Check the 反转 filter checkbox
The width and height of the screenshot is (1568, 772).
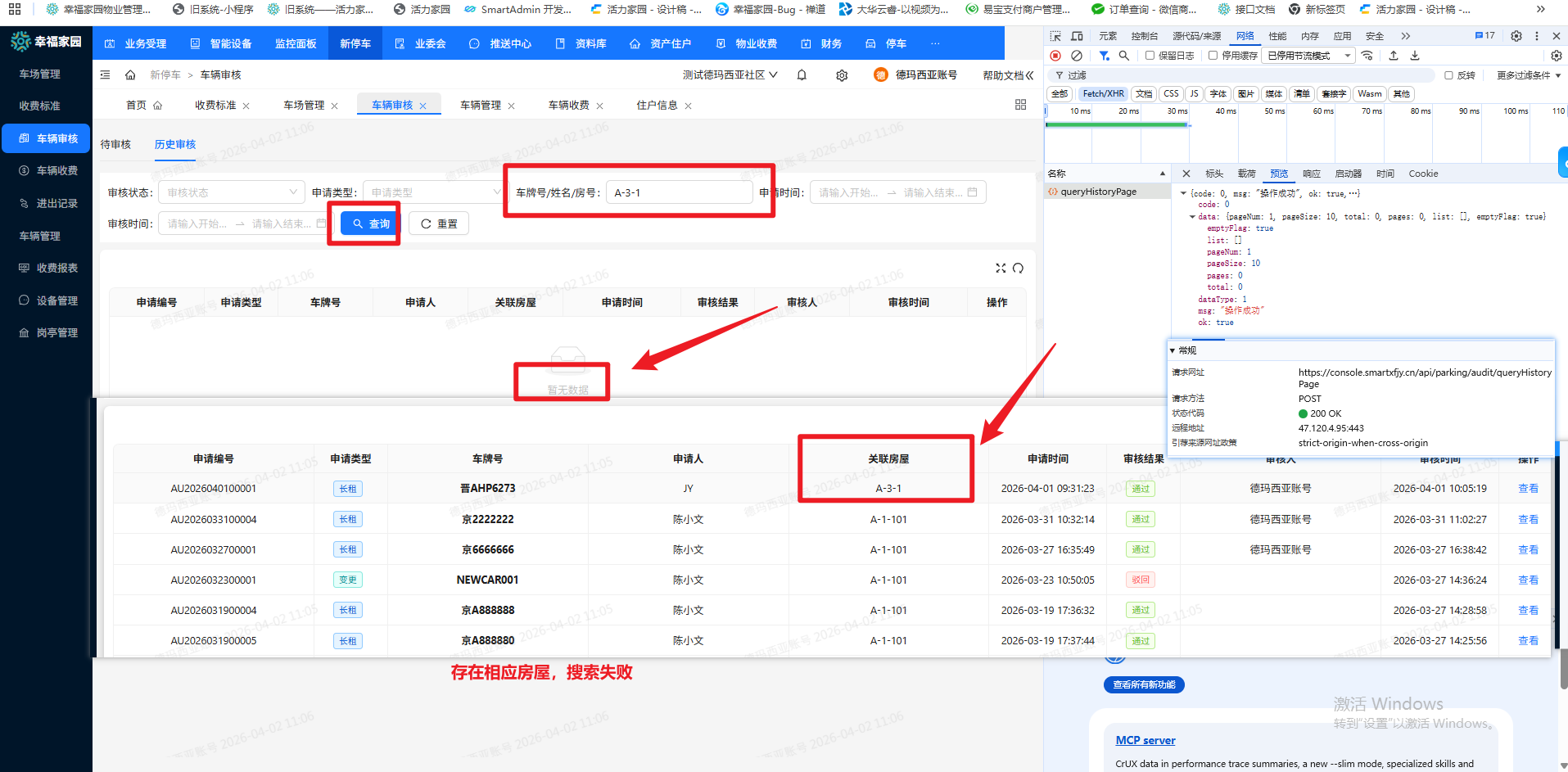pos(1448,75)
